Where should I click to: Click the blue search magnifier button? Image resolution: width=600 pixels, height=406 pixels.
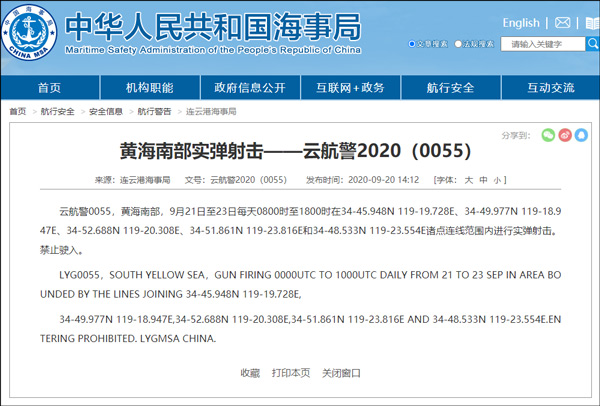tap(593, 44)
